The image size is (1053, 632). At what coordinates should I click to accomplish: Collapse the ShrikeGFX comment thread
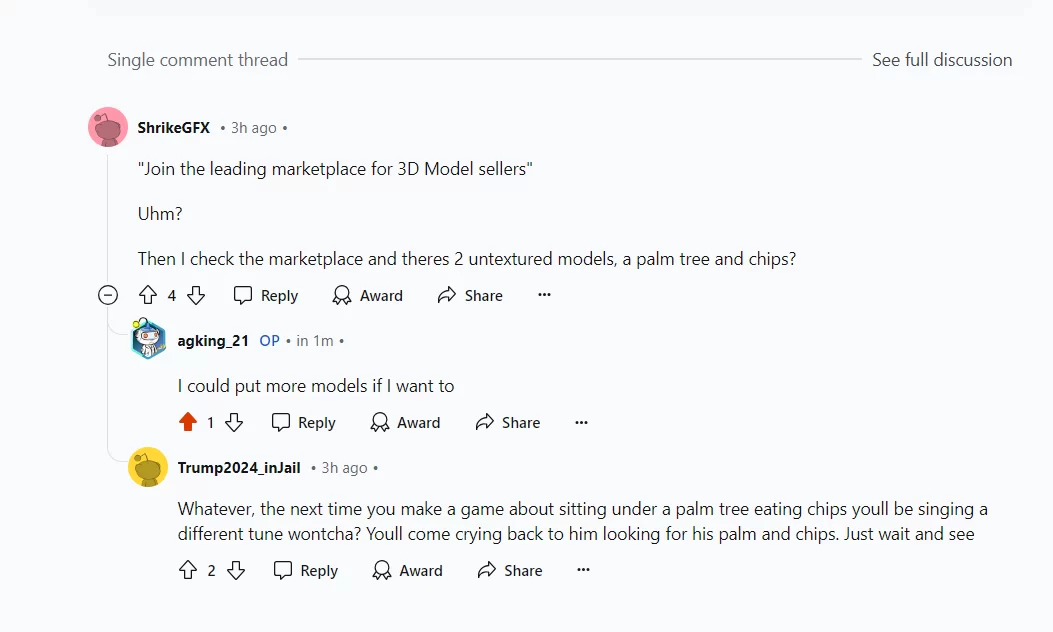108,295
